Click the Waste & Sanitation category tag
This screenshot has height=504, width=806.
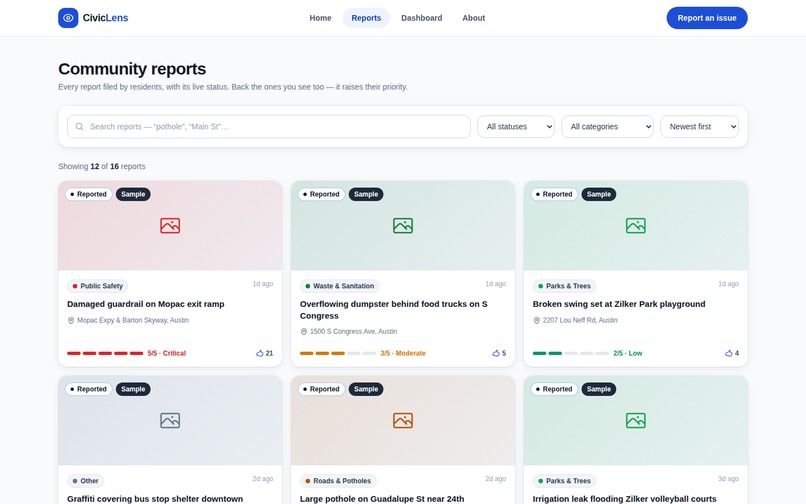tap(340, 286)
